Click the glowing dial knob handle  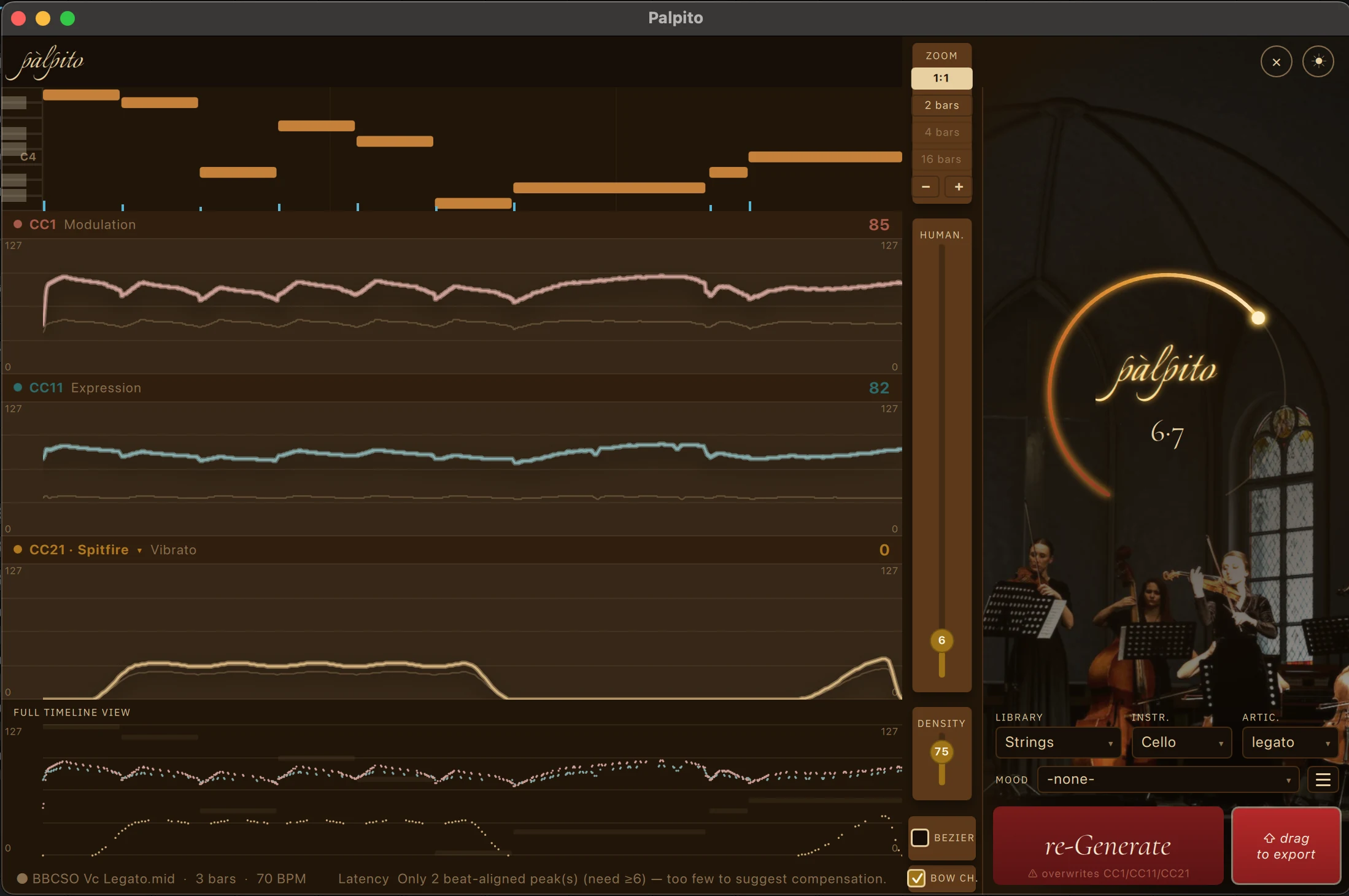pos(1258,317)
